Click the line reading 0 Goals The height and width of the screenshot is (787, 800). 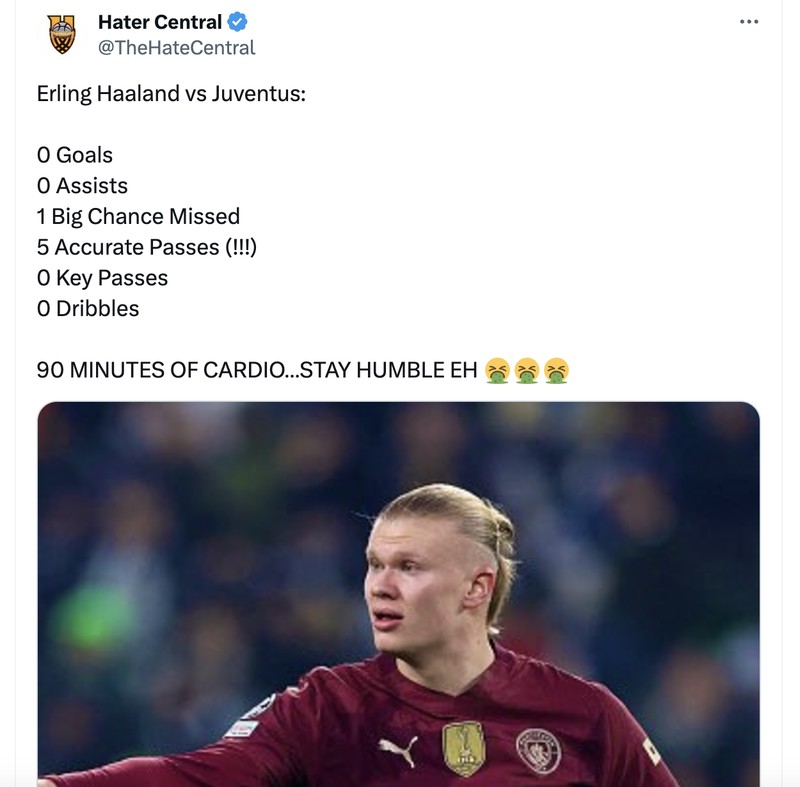(x=75, y=155)
